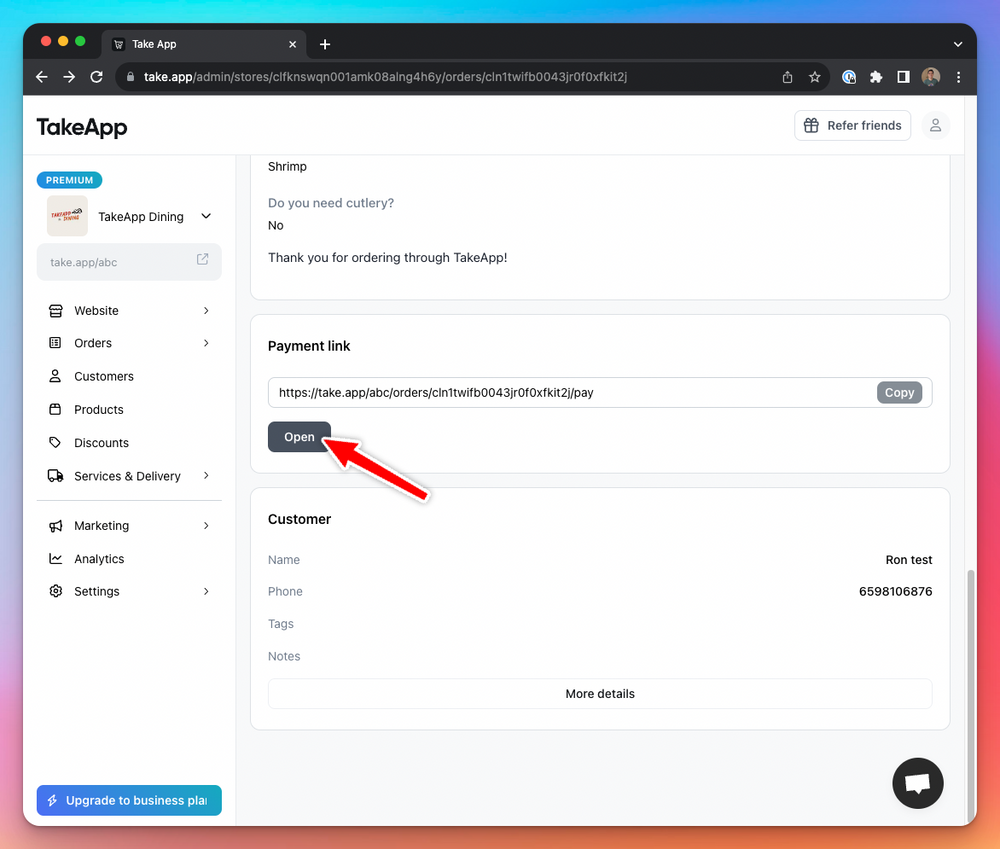The image size is (1000, 849).
Task: Open the chat support bubble
Action: click(918, 783)
